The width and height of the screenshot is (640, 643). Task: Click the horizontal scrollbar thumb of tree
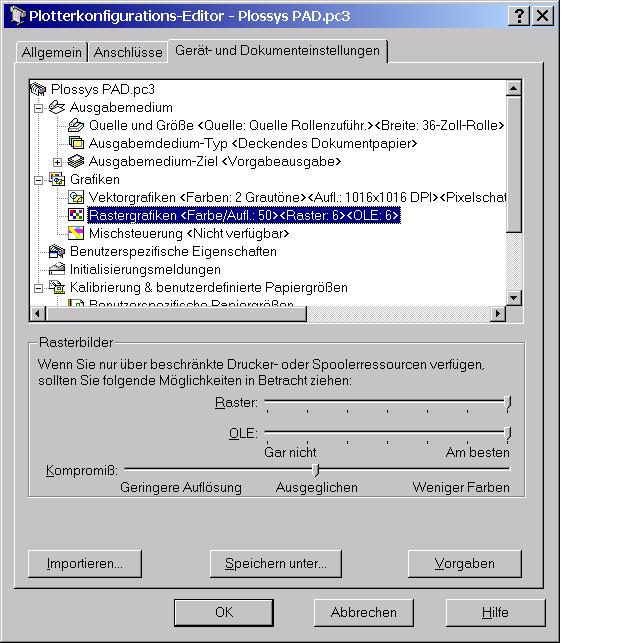click(176, 314)
